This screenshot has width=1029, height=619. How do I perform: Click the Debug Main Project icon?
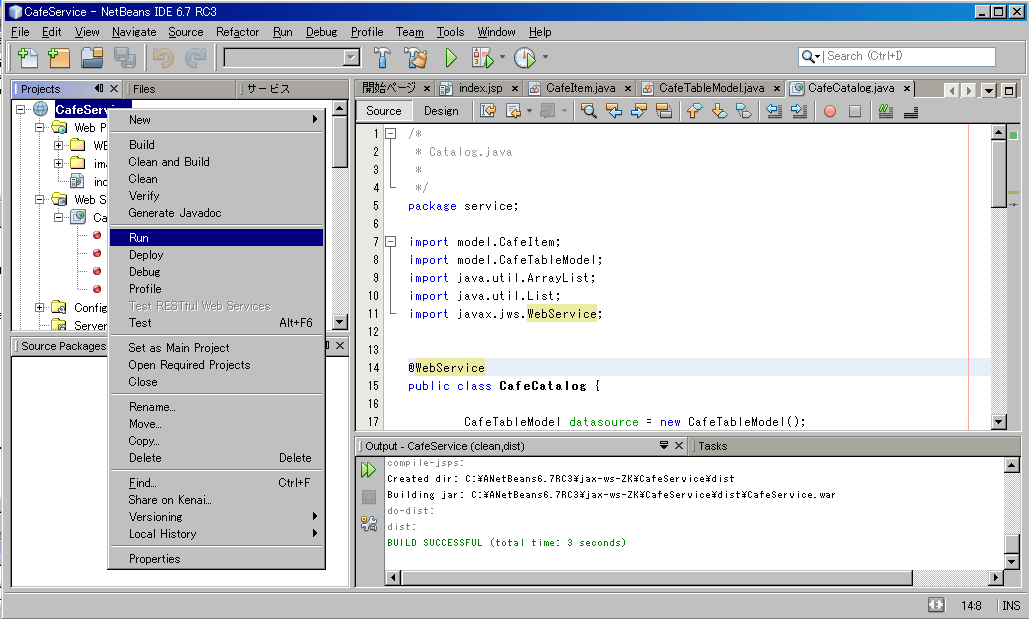coord(482,58)
